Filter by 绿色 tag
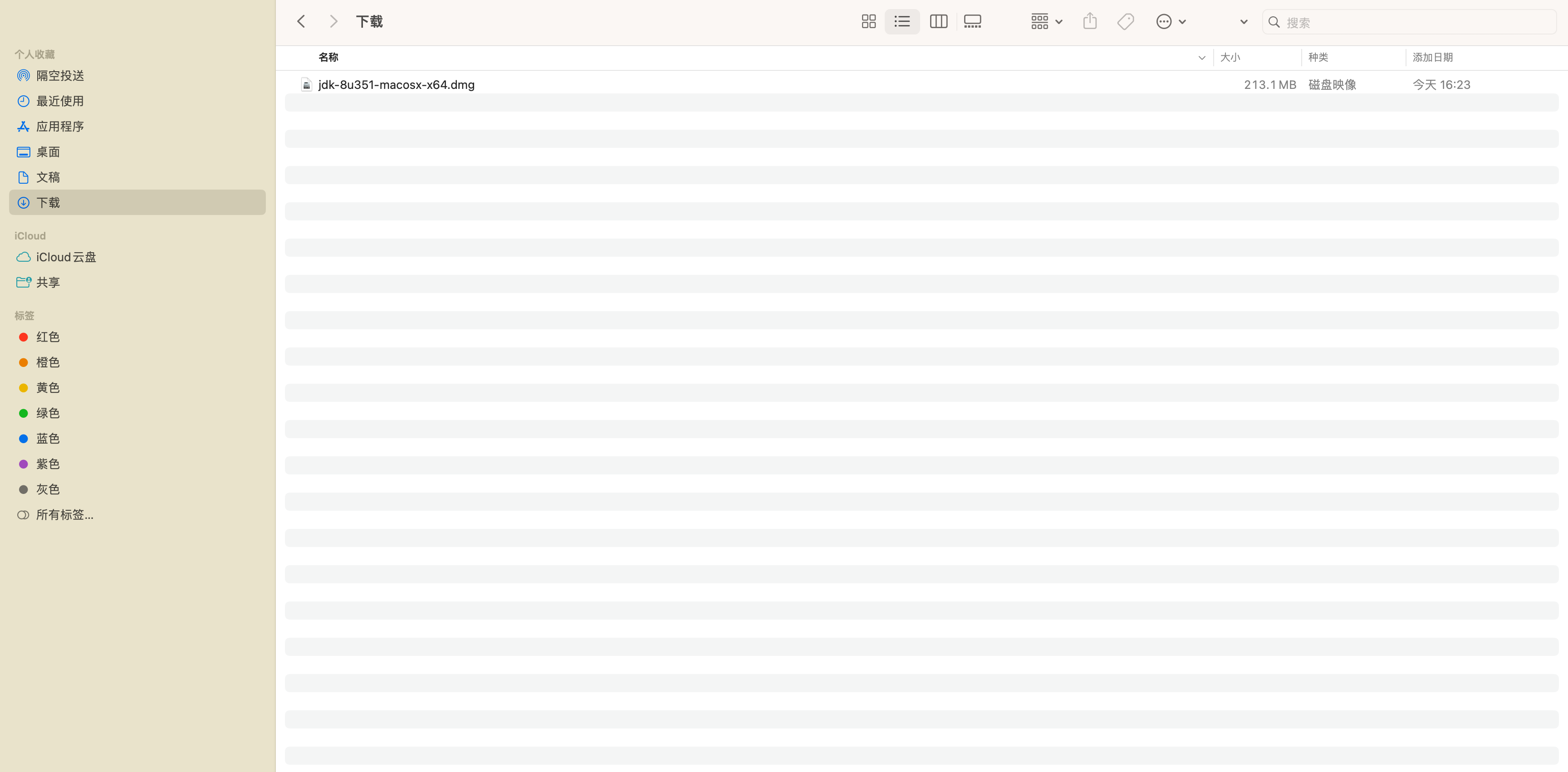The height and width of the screenshot is (772, 1568). (137, 414)
